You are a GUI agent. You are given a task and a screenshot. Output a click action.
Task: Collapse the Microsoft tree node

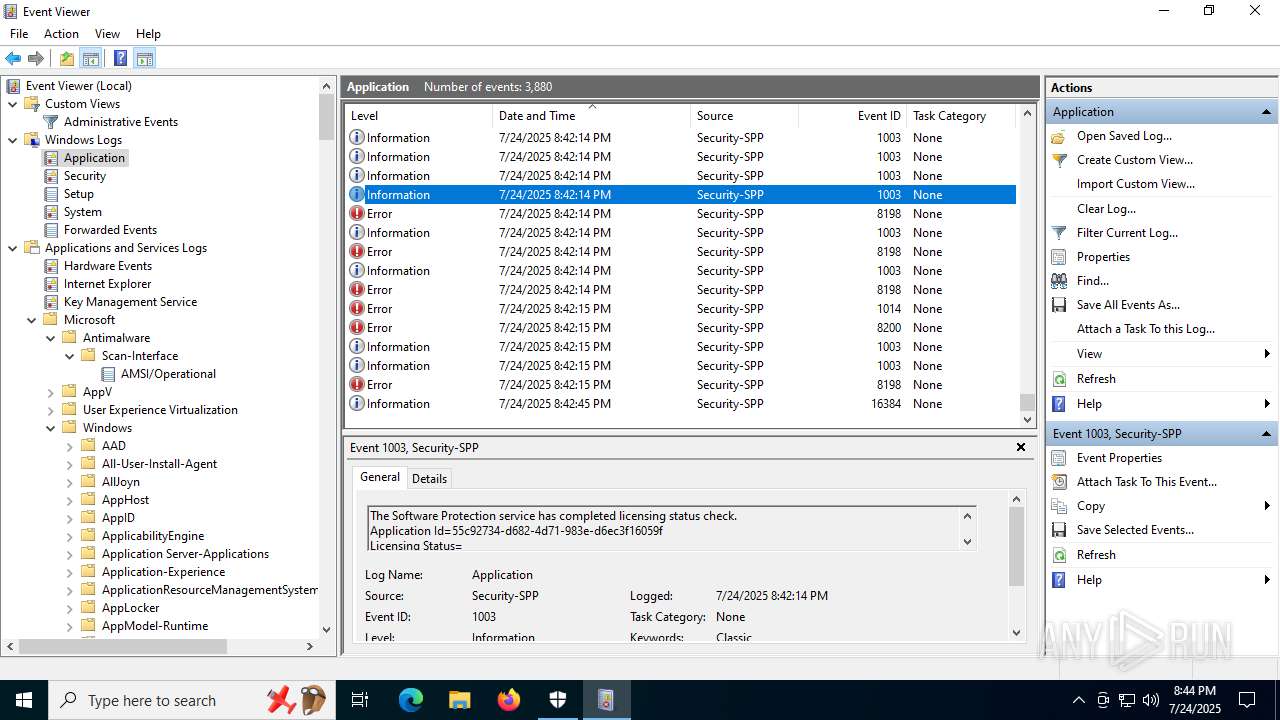coord(32,320)
